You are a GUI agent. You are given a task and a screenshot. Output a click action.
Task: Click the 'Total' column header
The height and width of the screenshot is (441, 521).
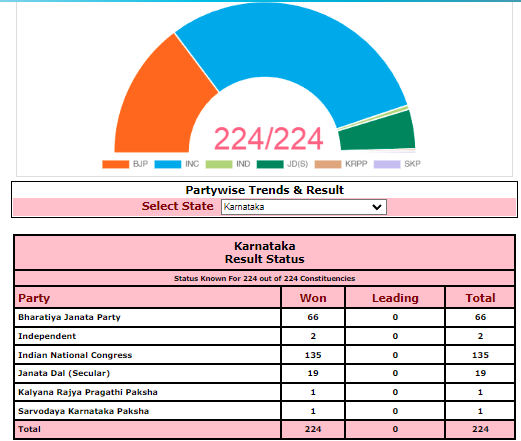(480, 298)
